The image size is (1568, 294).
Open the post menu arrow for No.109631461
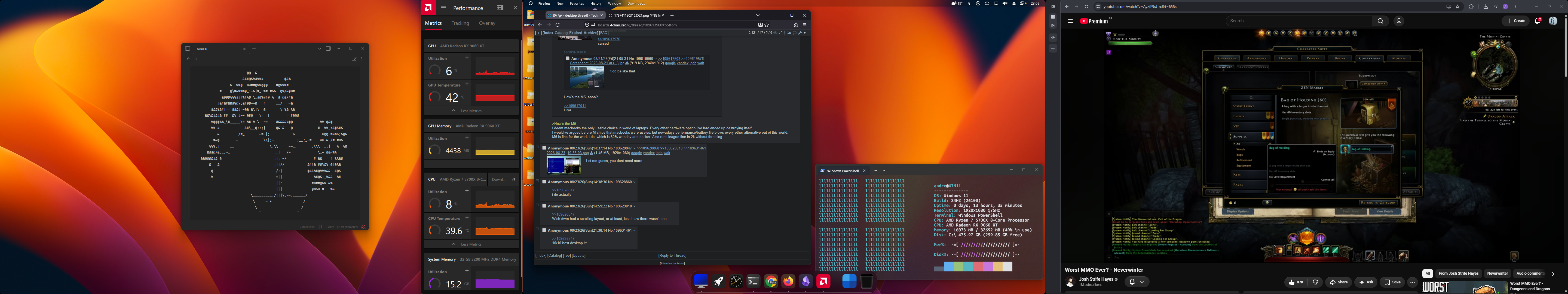click(x=634, y=231)
